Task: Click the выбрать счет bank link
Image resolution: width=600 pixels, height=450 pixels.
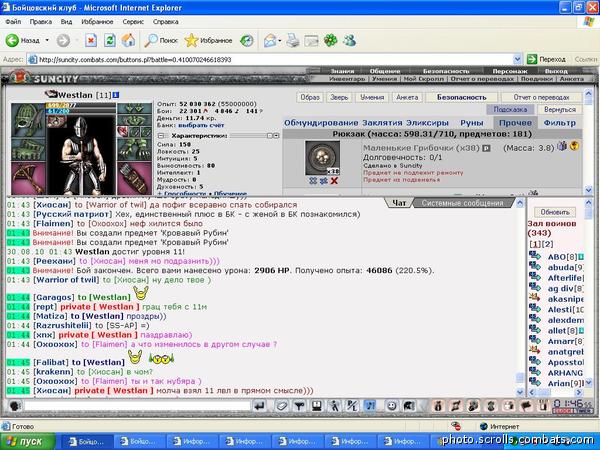Action: coord(201,125)
